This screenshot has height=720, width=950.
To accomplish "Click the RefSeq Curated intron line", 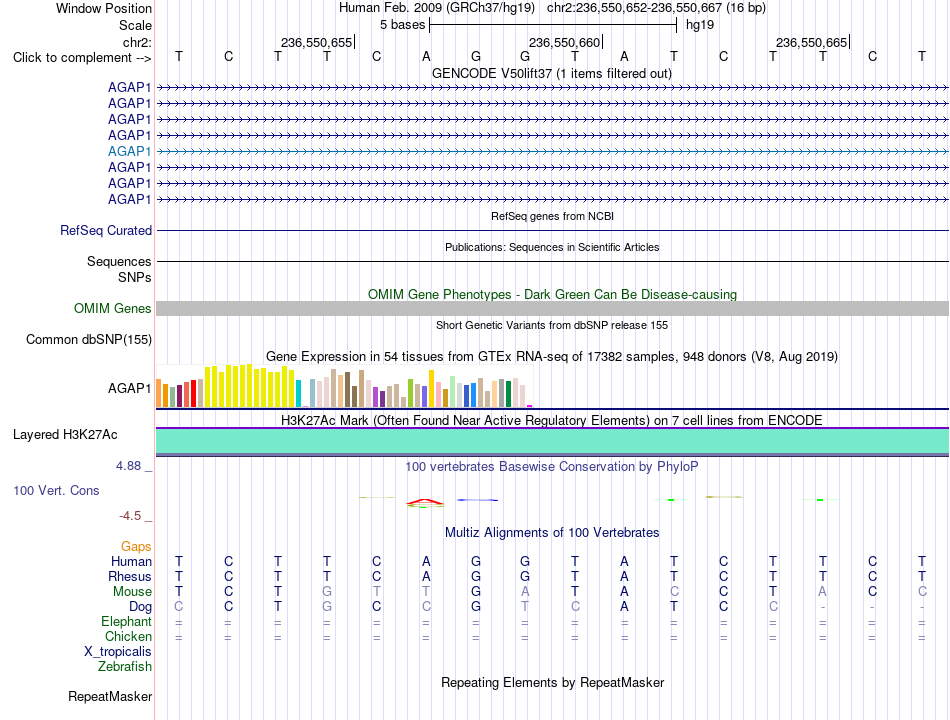I will point(552,230).
